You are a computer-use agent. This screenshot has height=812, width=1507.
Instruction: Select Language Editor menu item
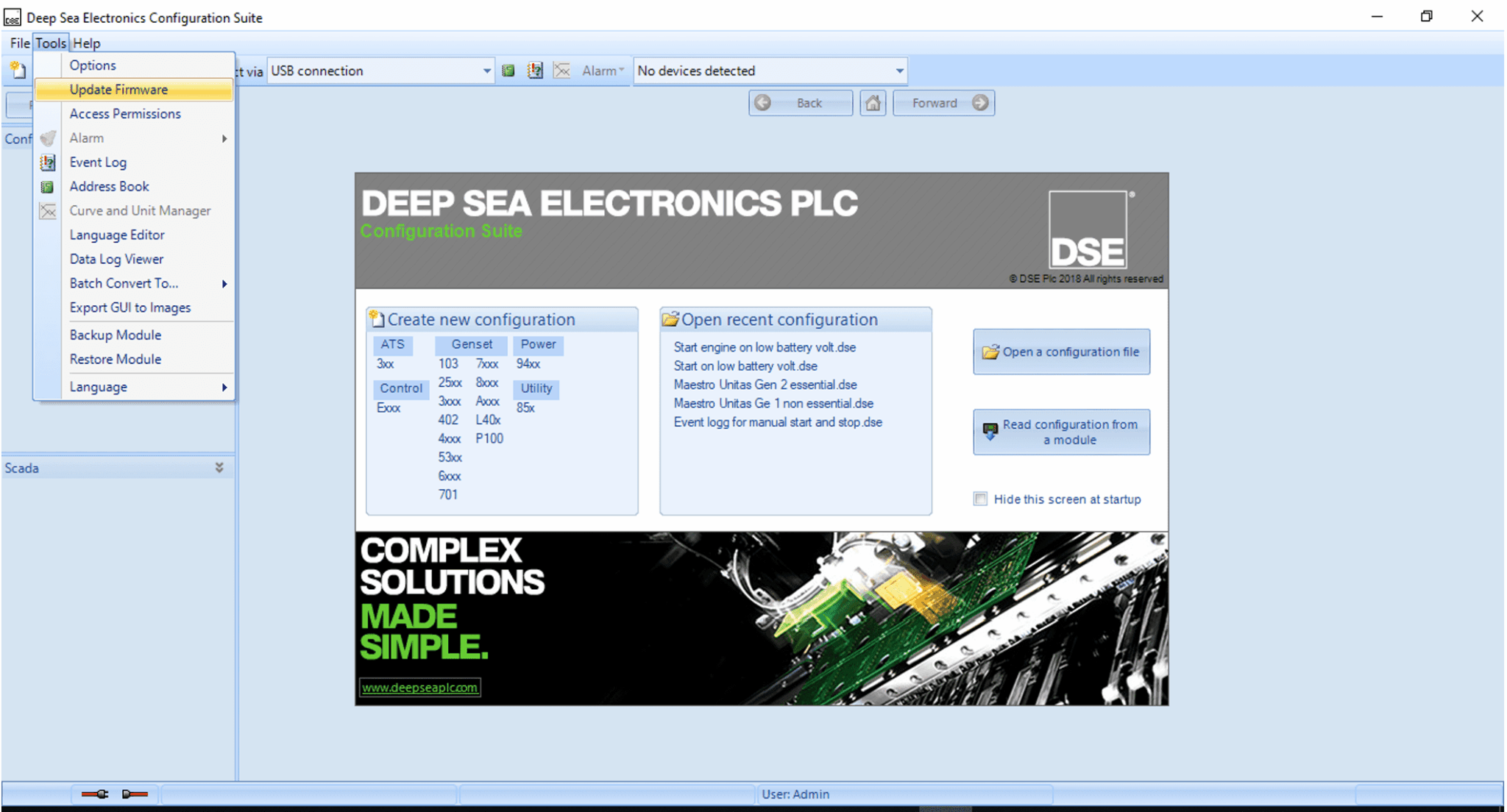(x=134, y=235)
